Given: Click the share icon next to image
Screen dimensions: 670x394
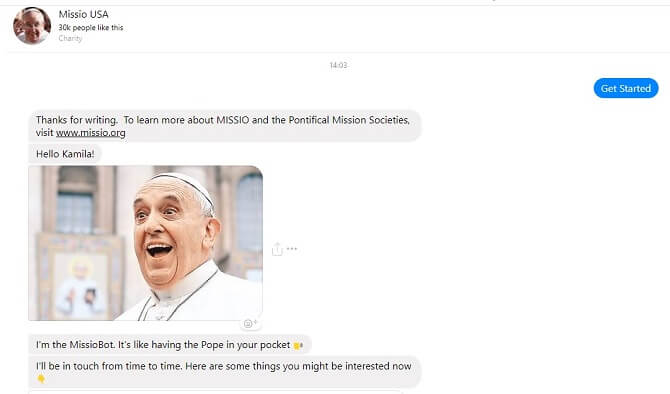Looking at the screenshot, I should 277,249.
